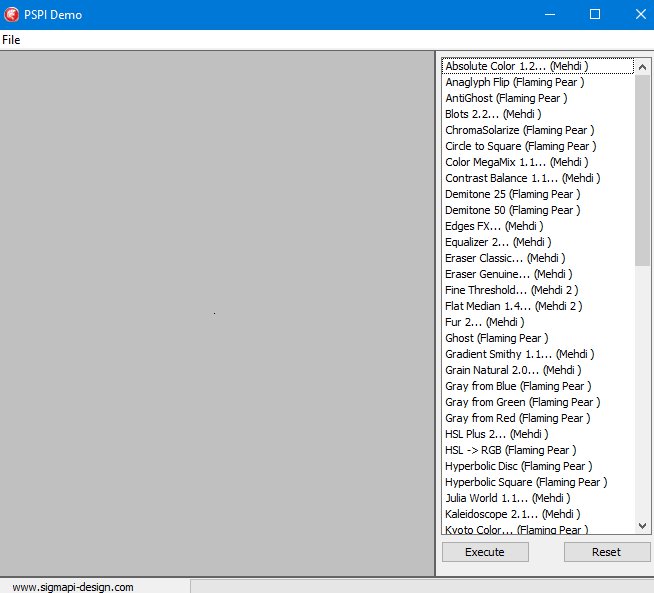
Task: Click the Reset button
Action: tap(607, 552)
